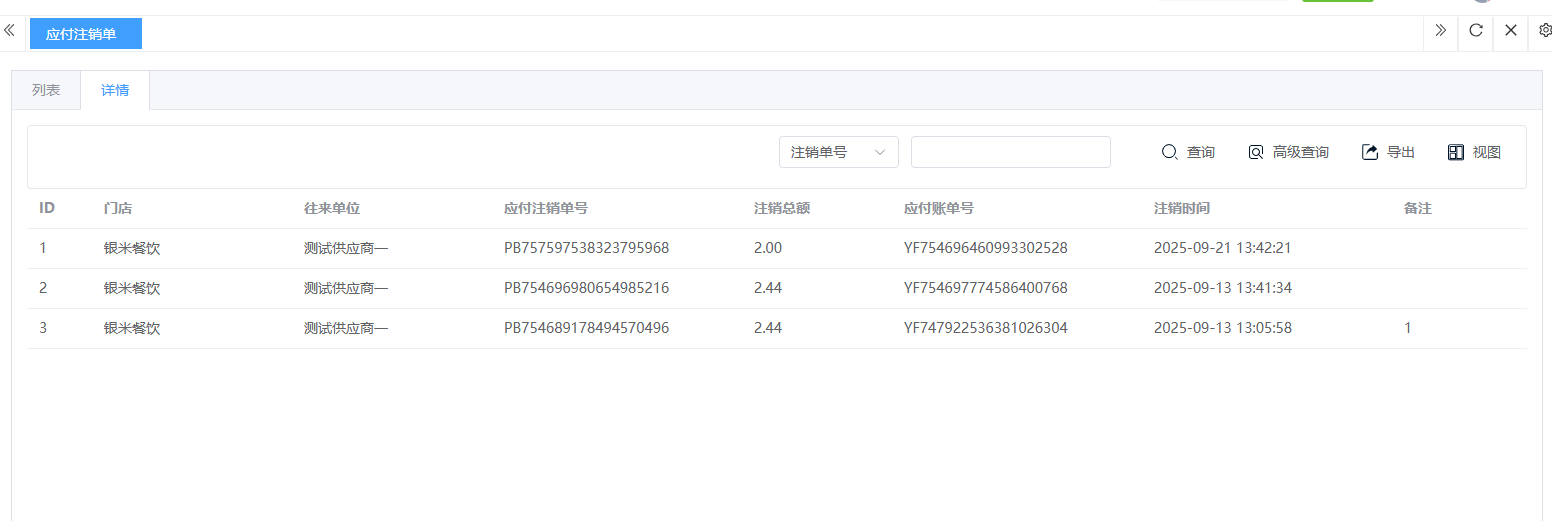Switch to the 列表 tab
The image size is (1552, 521).
pos(46,90)
